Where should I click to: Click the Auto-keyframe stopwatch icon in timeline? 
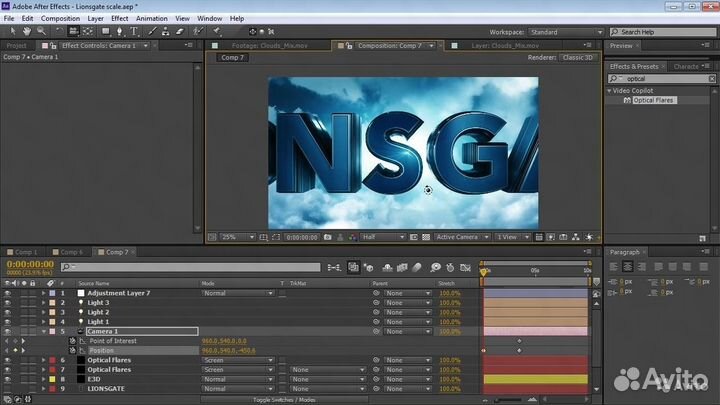click(x=450, y=267)
